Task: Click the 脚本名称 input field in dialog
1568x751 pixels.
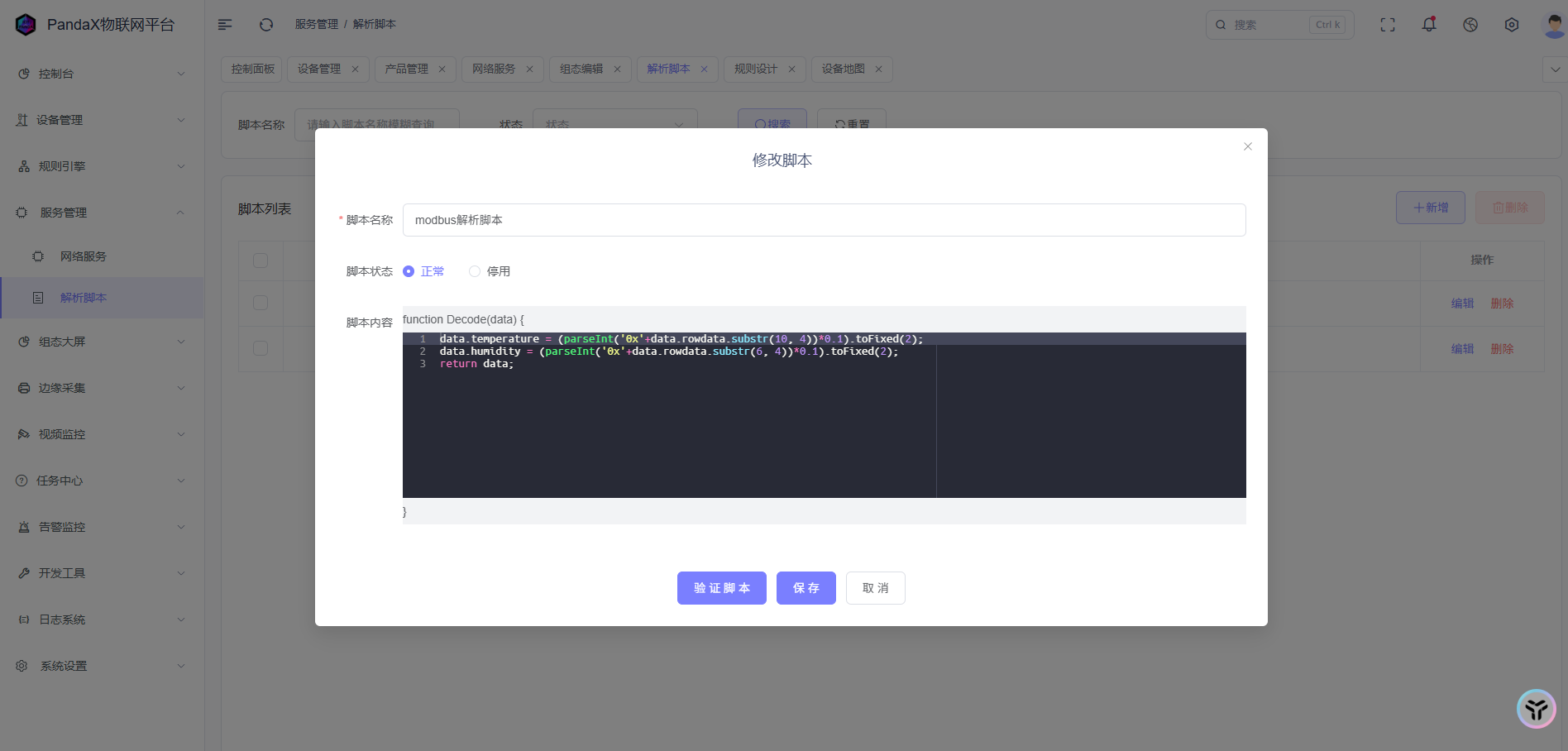Action: [x=824, y=220]
